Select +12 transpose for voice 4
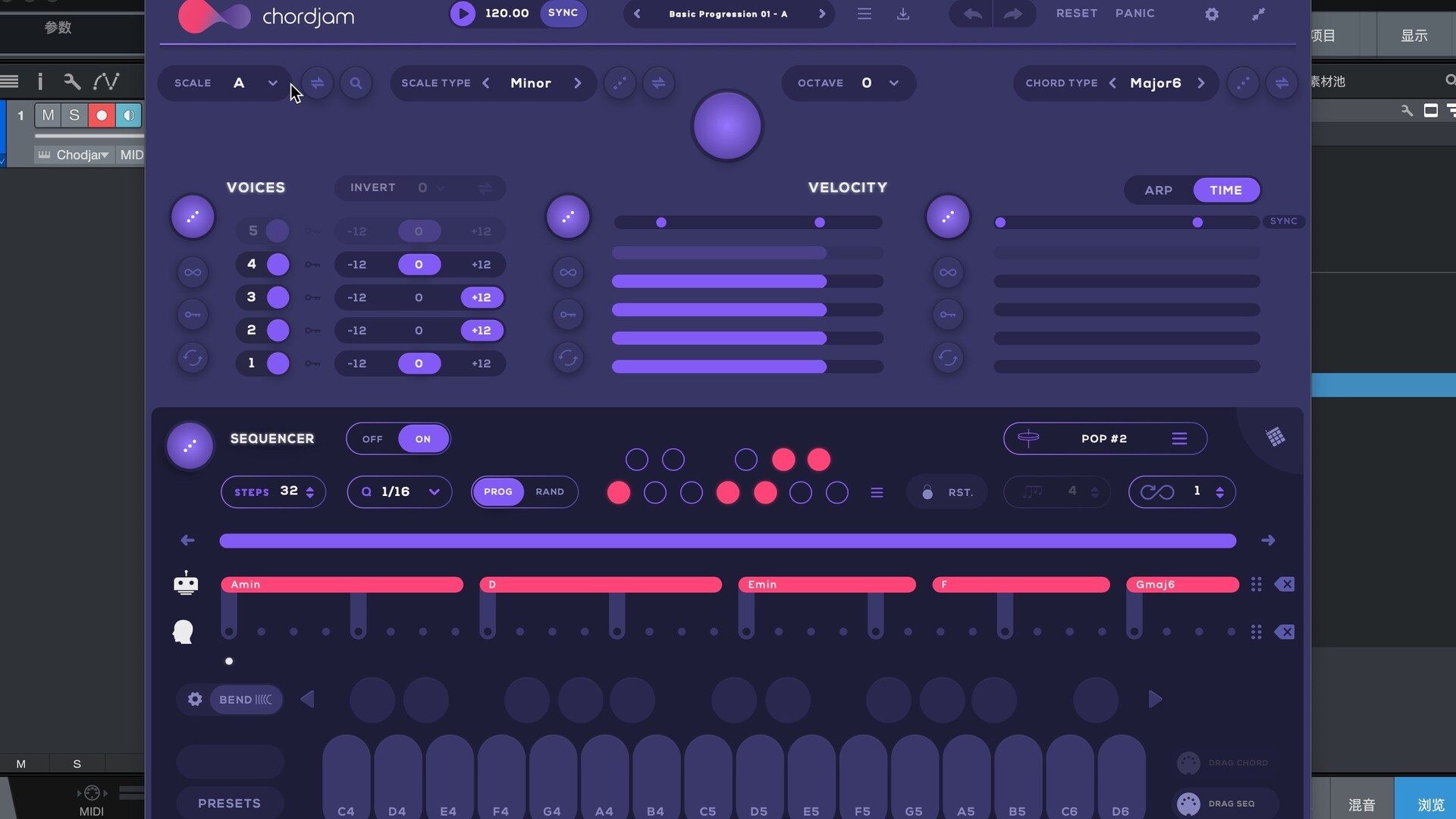The height and width of the screenshot is (819, 1456). click(481, 264)
